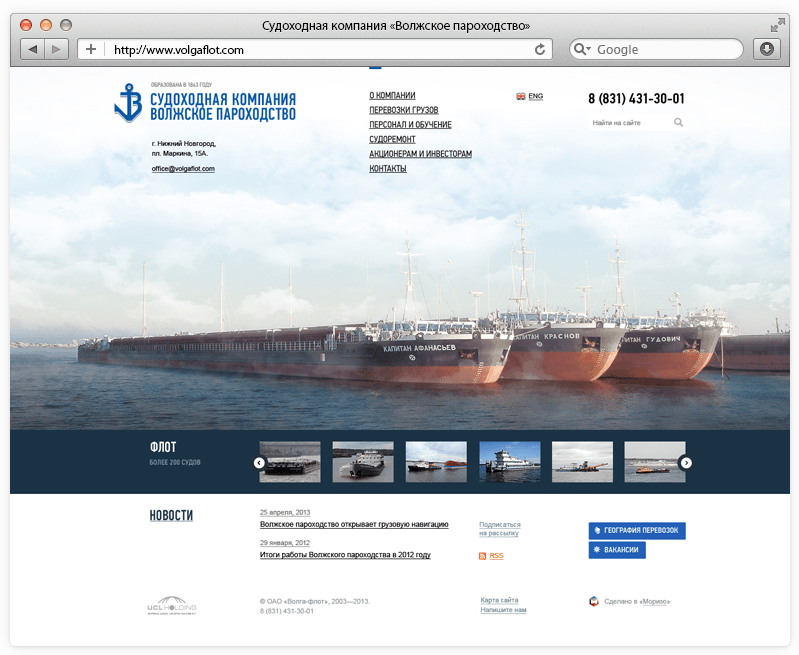Click the География перевозок button
Viewport: 799px width, 655px height.
pos(637,531)
